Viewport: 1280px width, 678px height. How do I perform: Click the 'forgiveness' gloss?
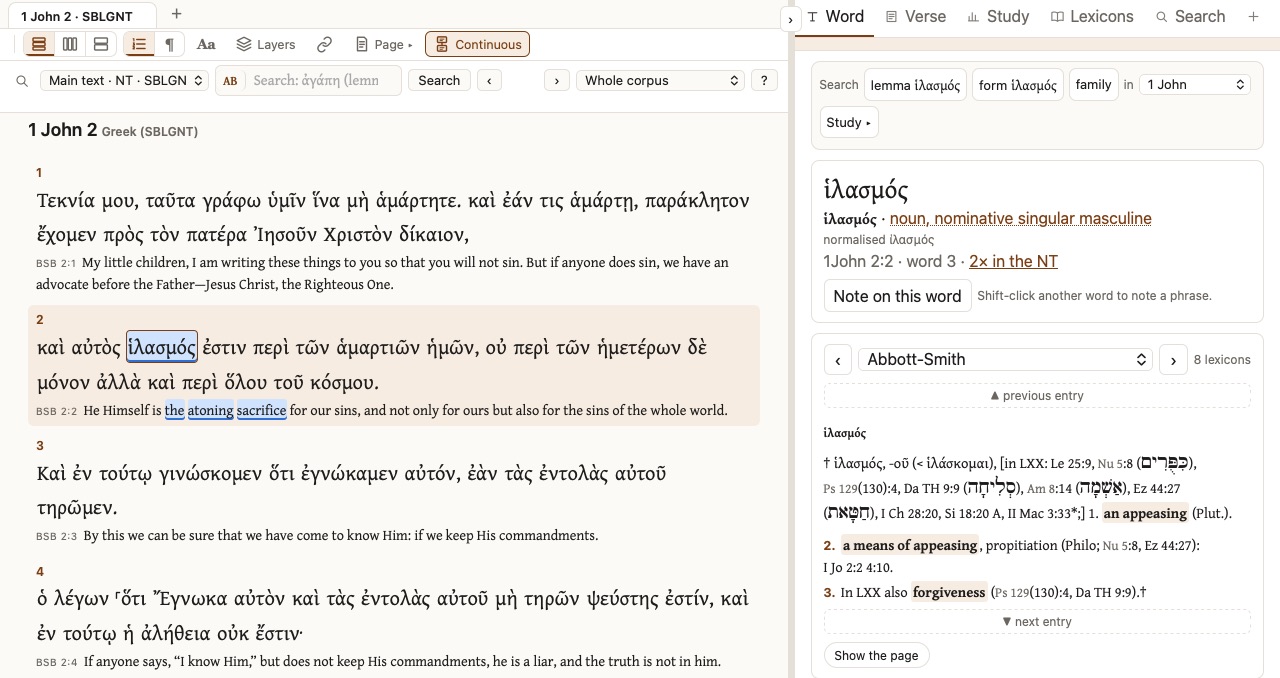949,593
